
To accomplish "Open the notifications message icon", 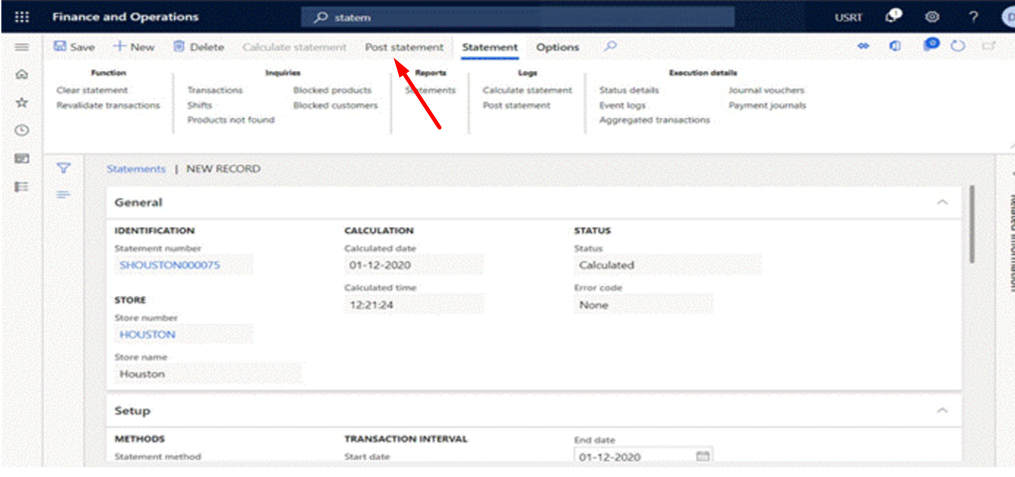I will (x=894, y=17).
